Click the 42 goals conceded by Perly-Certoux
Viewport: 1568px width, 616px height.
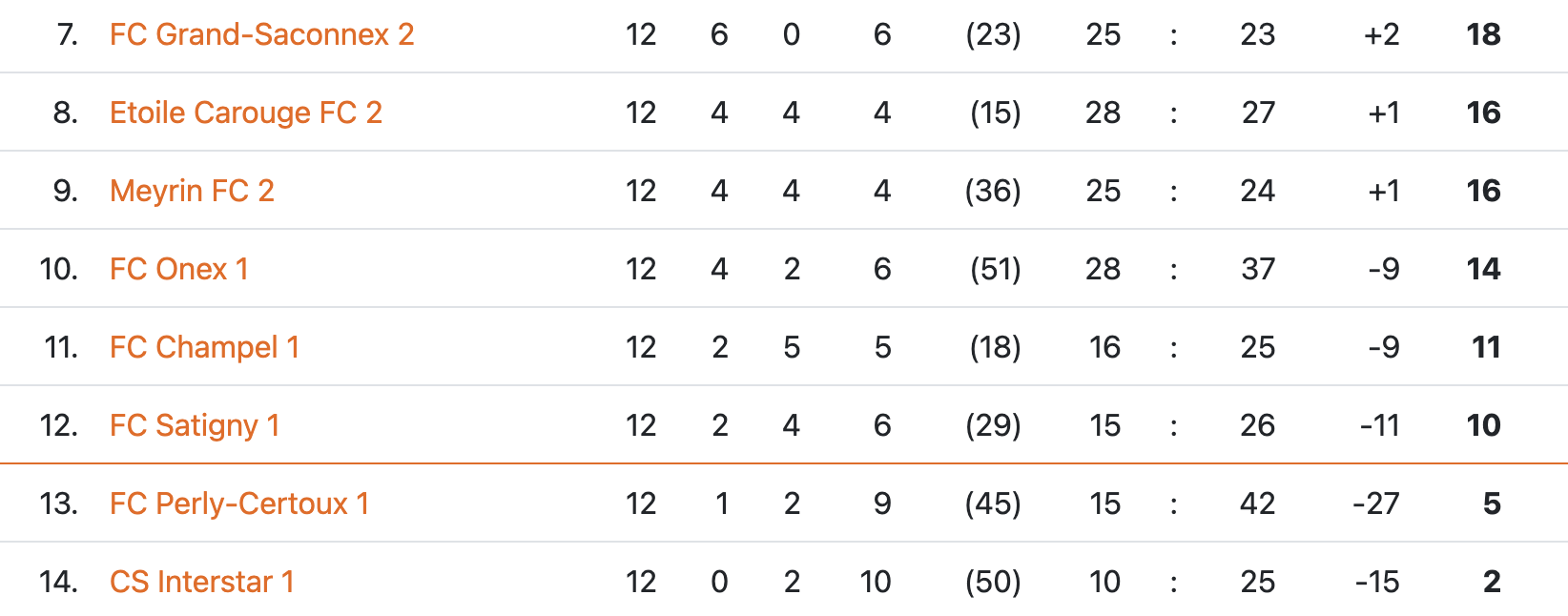(1258, 503)
